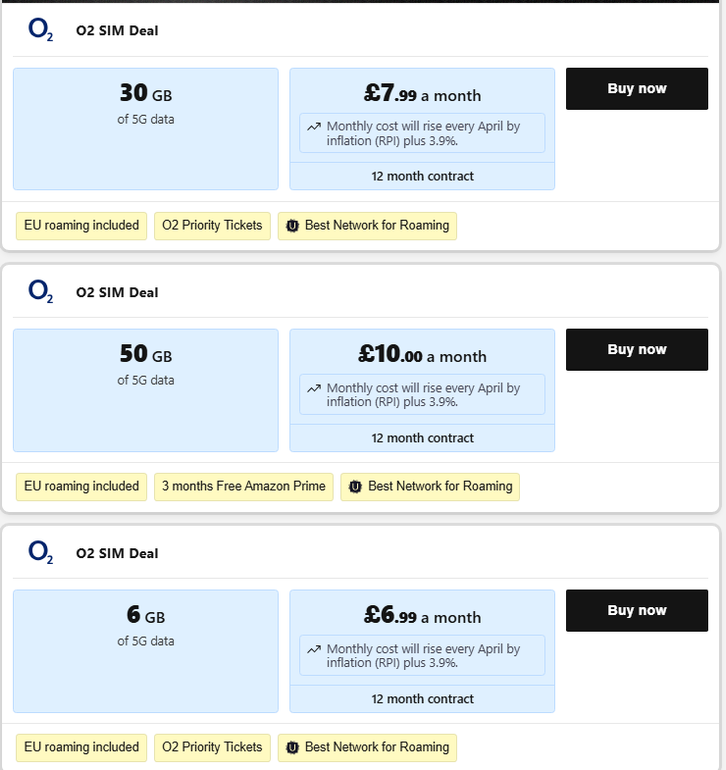Click the £6.99 a month price
Screen dimensions: 726x770
[x=422, y=617]
